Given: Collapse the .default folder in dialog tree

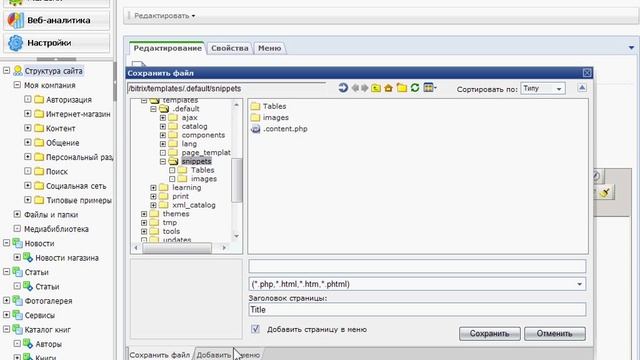Looking at the screenshot, I should tap(153, 109).
